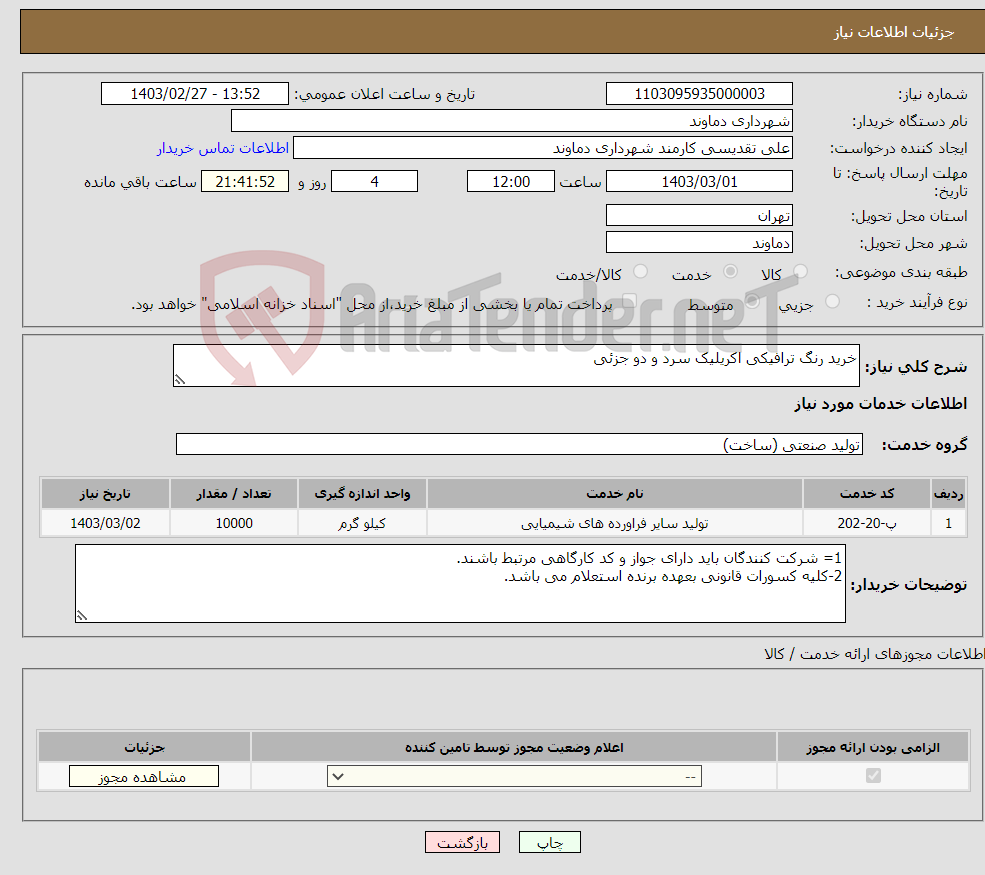985x875 pixels.
Task: Click the general description text area
Action: click(516, 366)
